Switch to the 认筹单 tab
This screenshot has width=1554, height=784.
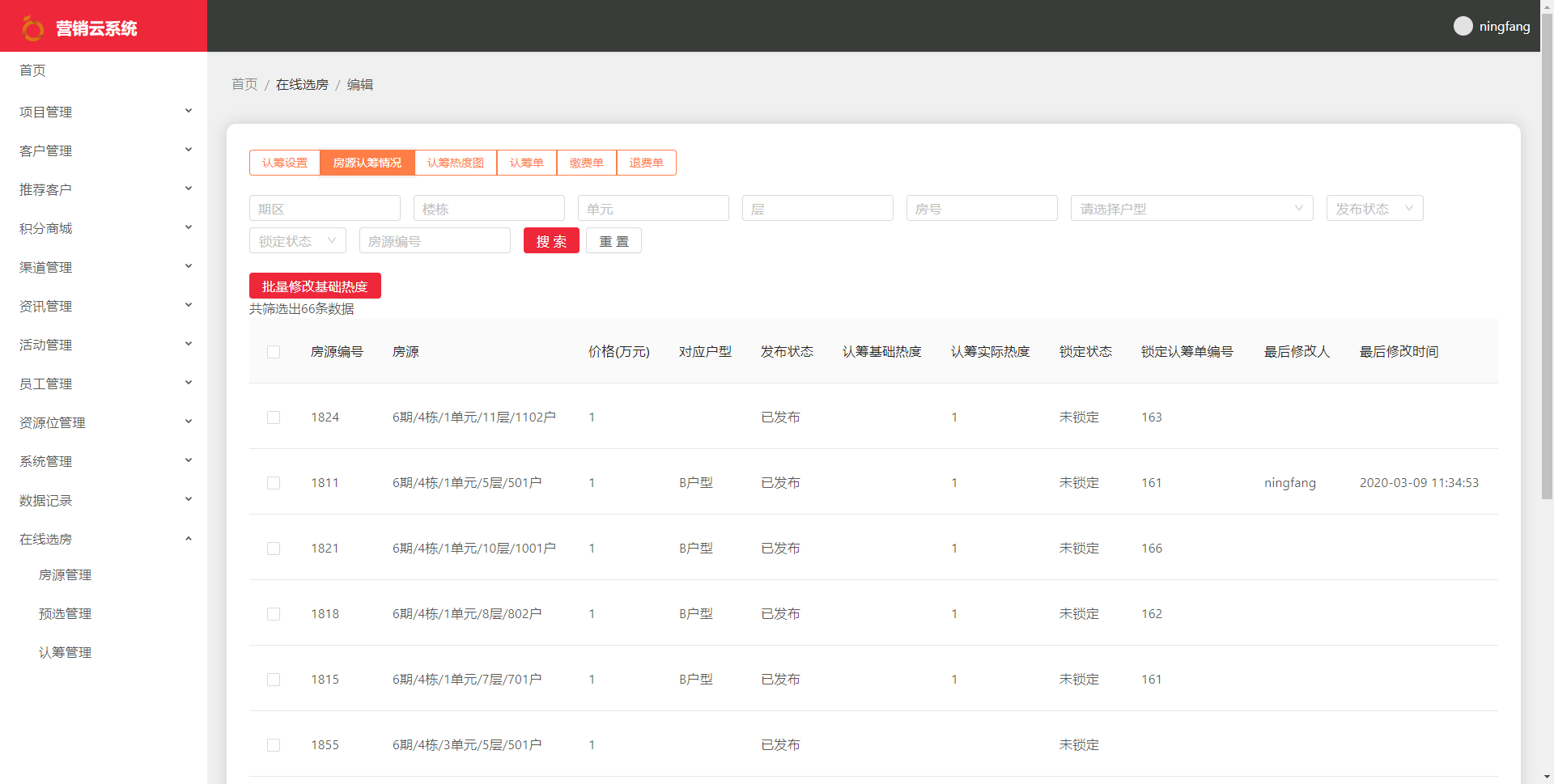527,163
